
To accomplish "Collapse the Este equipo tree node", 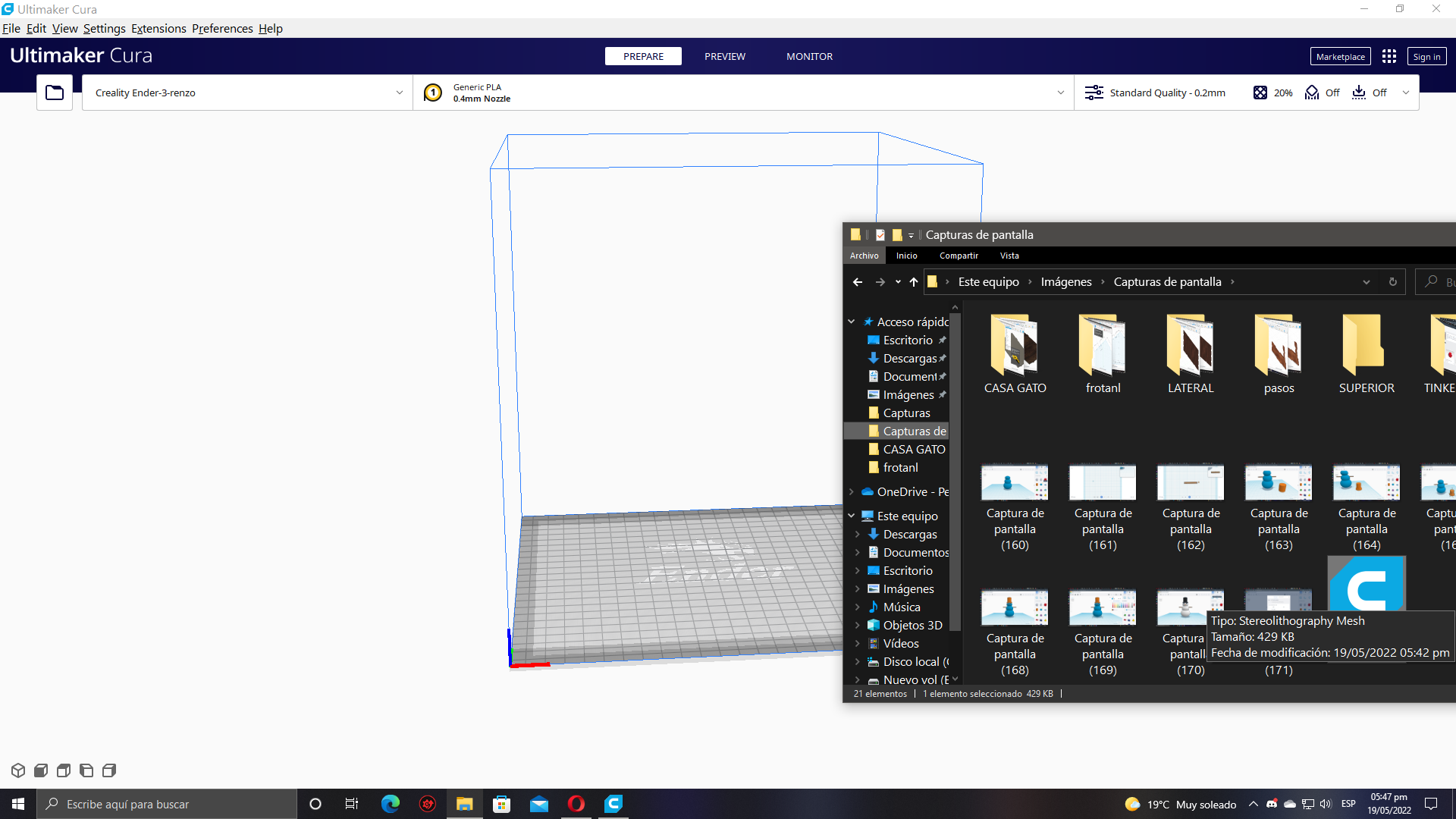I will (x=852, y=516).
